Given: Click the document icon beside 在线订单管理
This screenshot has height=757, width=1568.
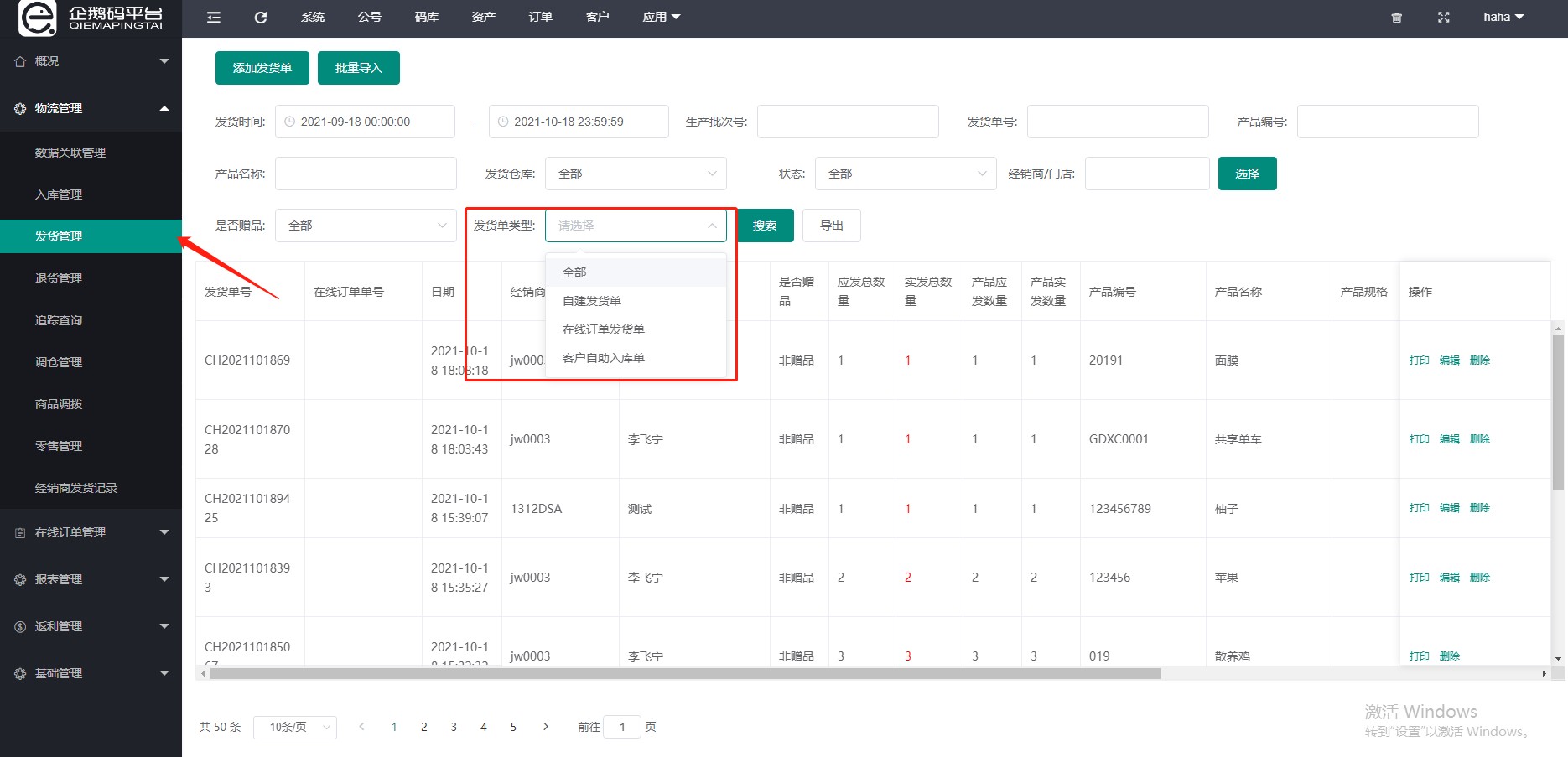Looking at the screenshot, I should pos(20,532).
